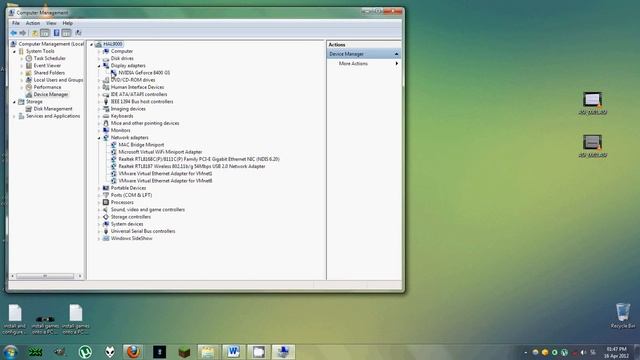This screenshot has width=640, height=360.
Task: Toggle Show/Hide Action Pane toolbar icon
Action: click(x=67, y=33)
